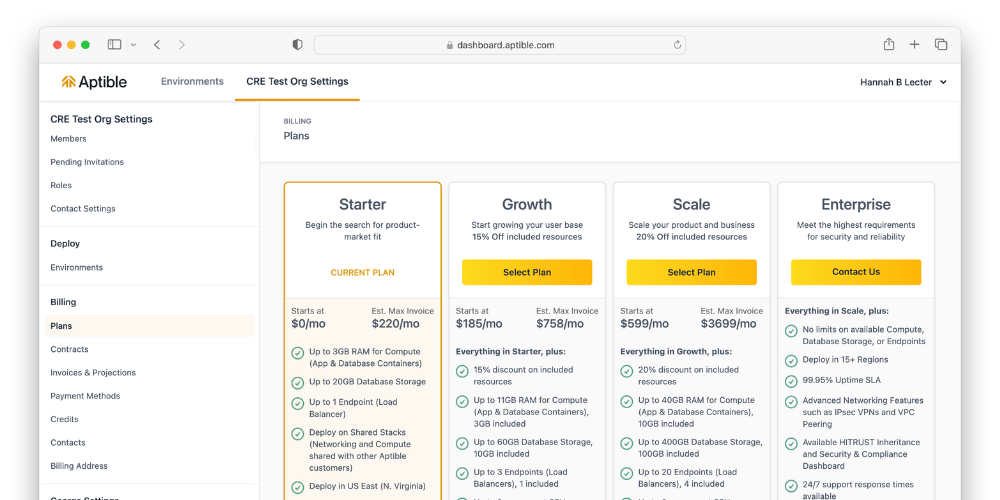Open Invoices & Projections in the sidebar
The height and width of the screenshot is (500, 1000).
point(93,372)
